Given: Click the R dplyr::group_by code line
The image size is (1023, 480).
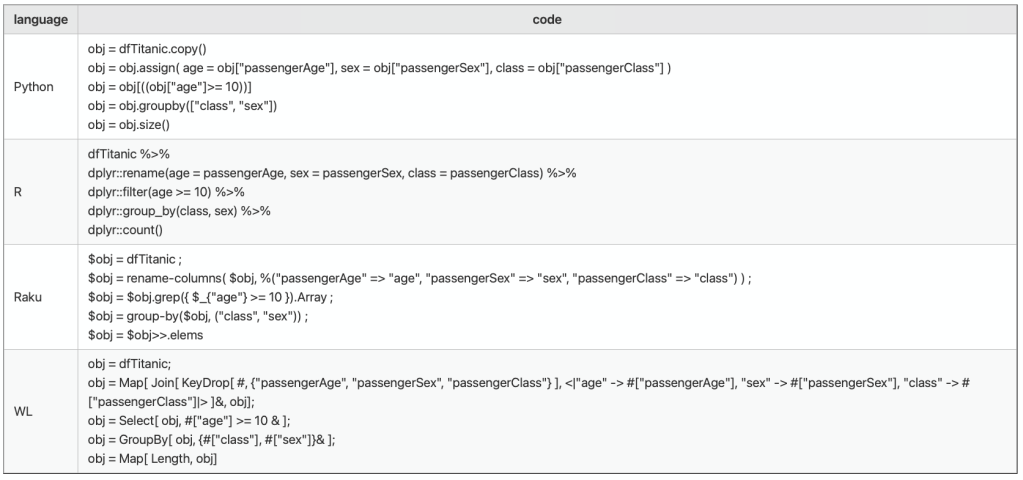Looking at the screenshot, I should 179,211.
